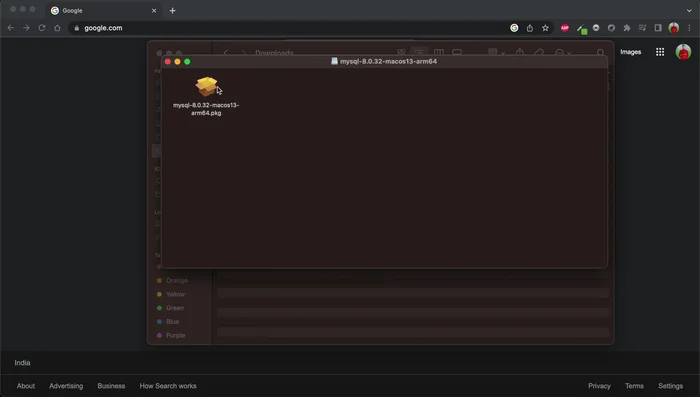Open the Chrome profile avatar in toolbar
The height and width of the screenshot is (397, 700).
click(x=674, y=28)
